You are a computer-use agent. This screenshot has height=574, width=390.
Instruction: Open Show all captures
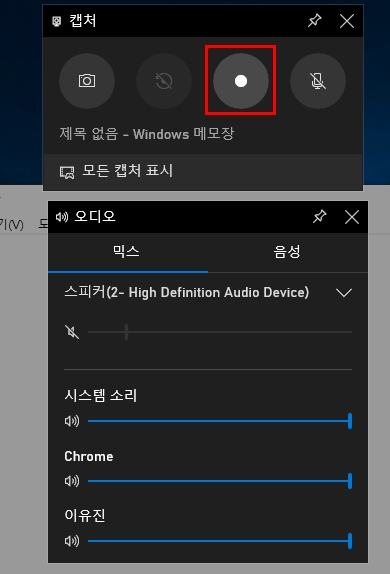[203, 171]
